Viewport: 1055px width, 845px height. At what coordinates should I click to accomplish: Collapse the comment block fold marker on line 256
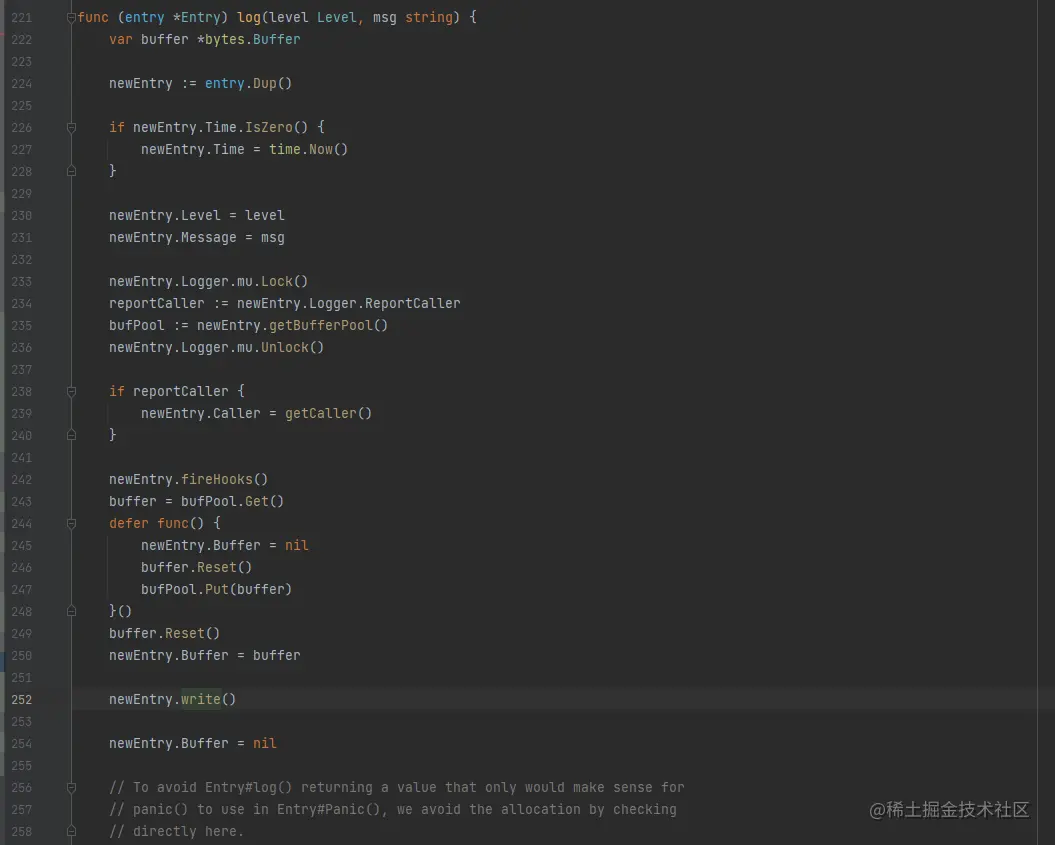click(71, 787)
